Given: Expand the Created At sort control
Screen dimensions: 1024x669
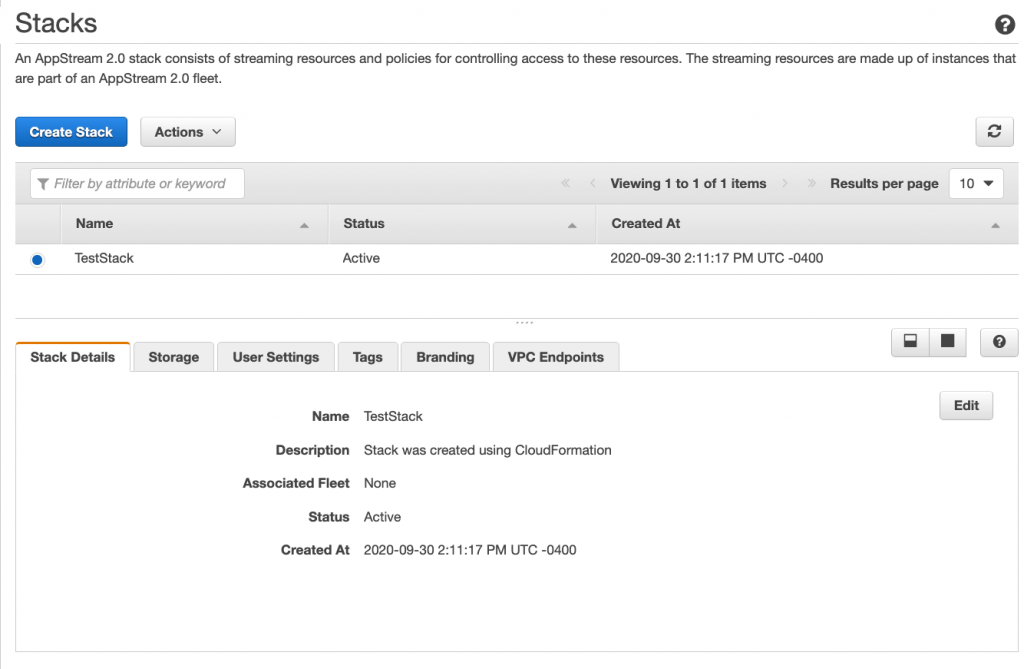Looking at the screenshot, I should 995,226.
